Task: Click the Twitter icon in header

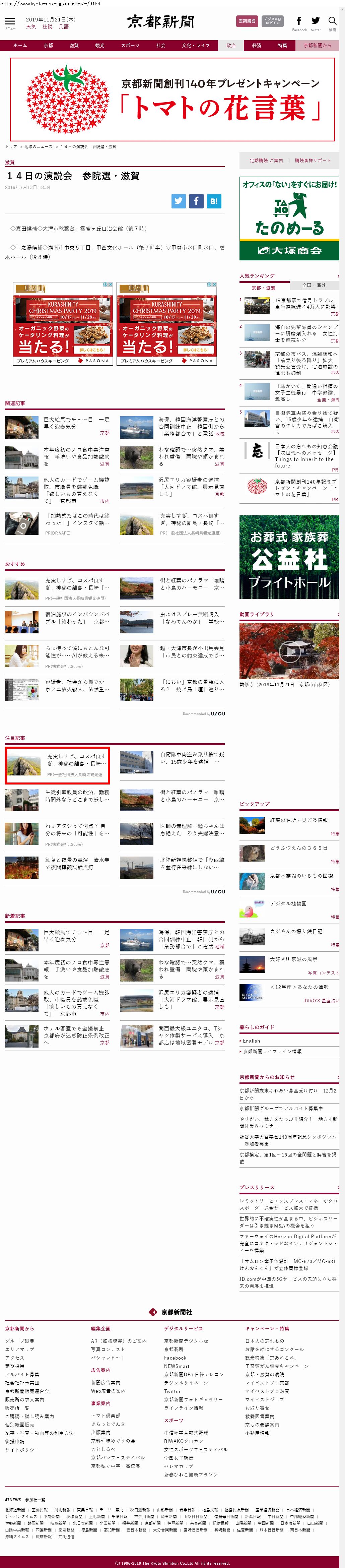Action: (315, 21)
